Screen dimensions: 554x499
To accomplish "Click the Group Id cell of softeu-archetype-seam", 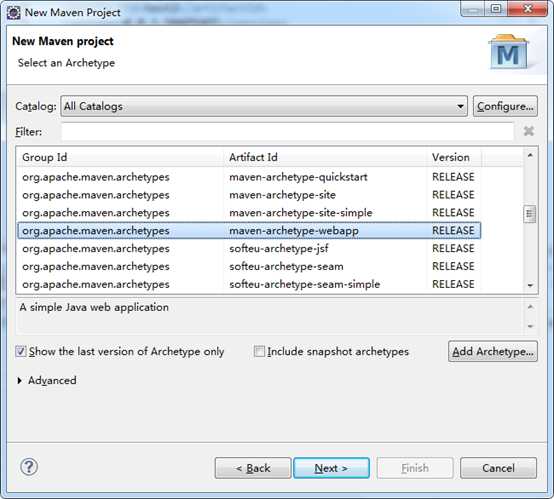I will 96,267.
